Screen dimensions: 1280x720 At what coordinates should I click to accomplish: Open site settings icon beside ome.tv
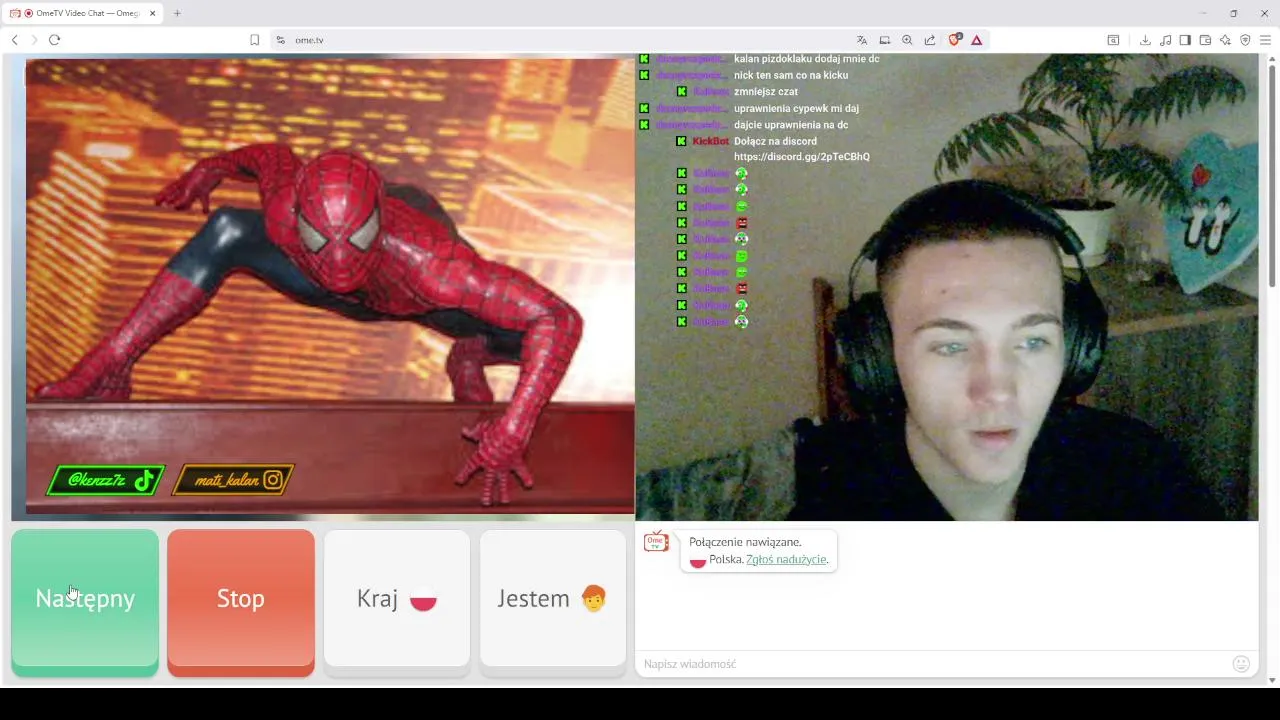click(x=281, y=40)
